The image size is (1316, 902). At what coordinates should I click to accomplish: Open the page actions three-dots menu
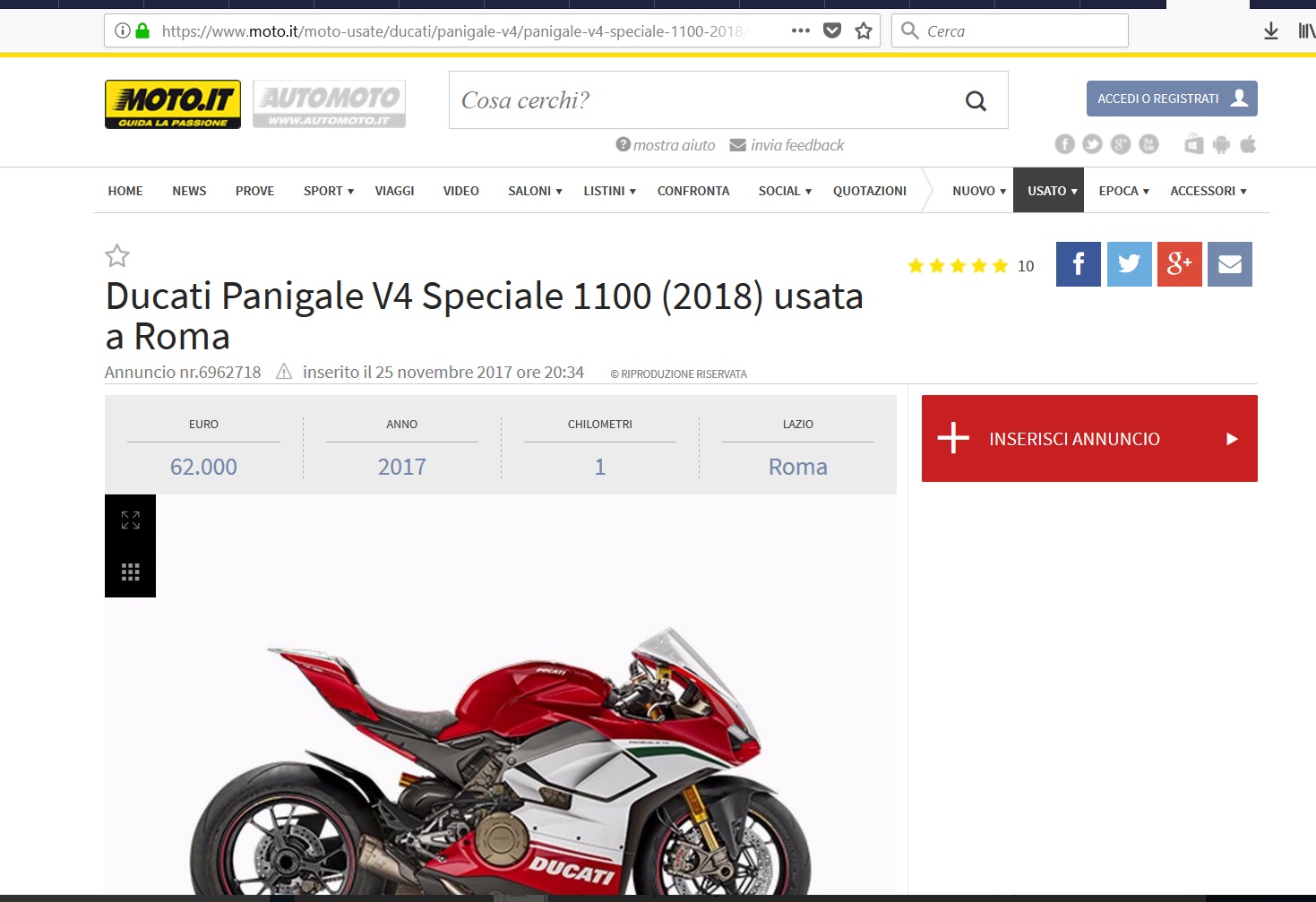801,31
